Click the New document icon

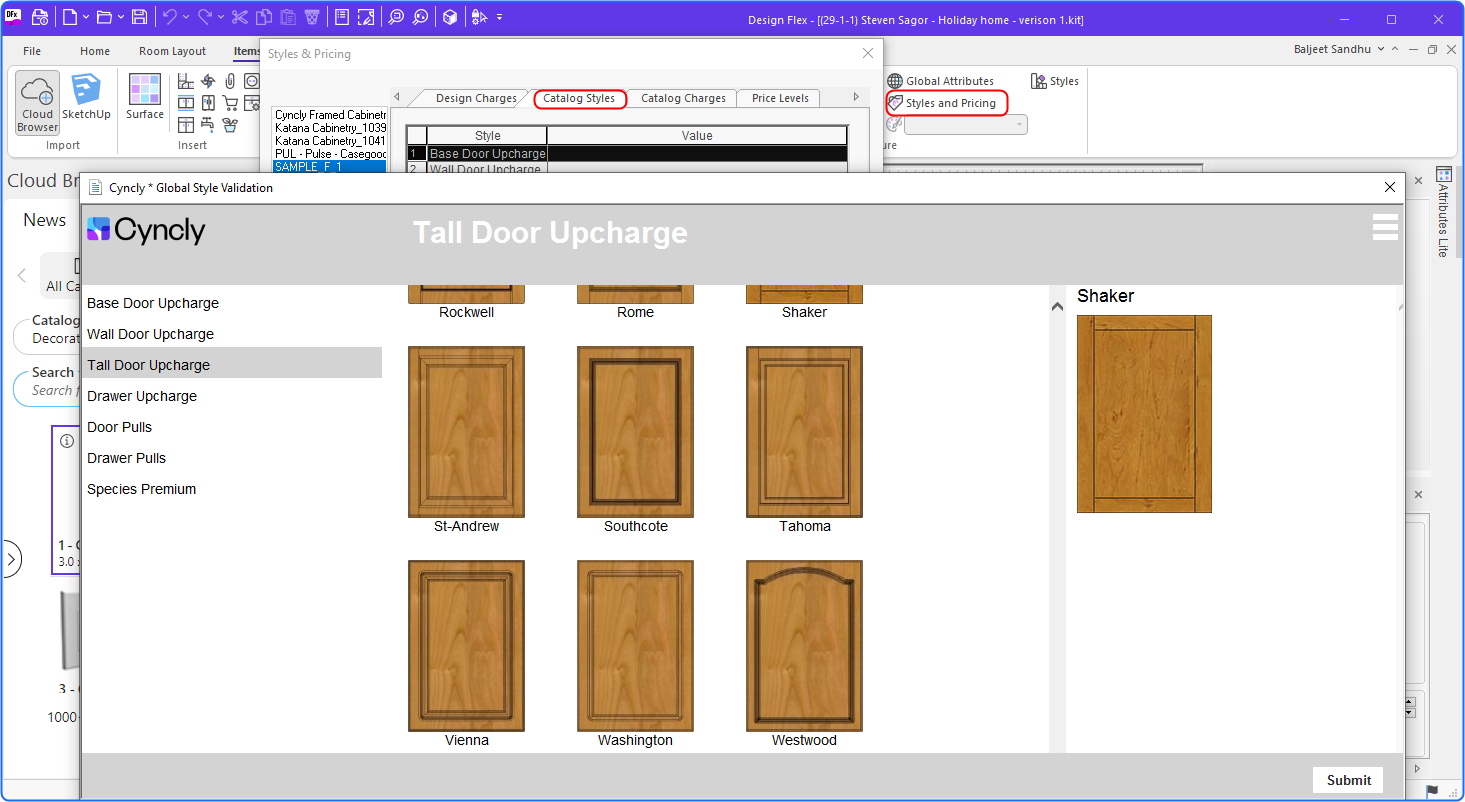tap(70, 17)
